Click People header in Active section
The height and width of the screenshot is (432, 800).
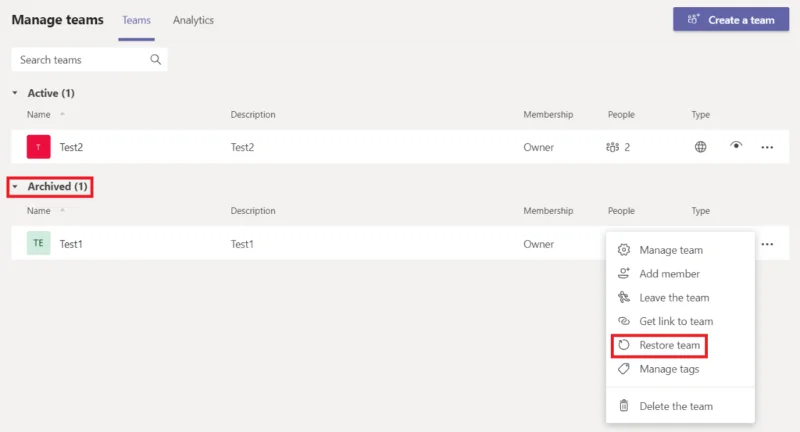click(x=621, y=114)
